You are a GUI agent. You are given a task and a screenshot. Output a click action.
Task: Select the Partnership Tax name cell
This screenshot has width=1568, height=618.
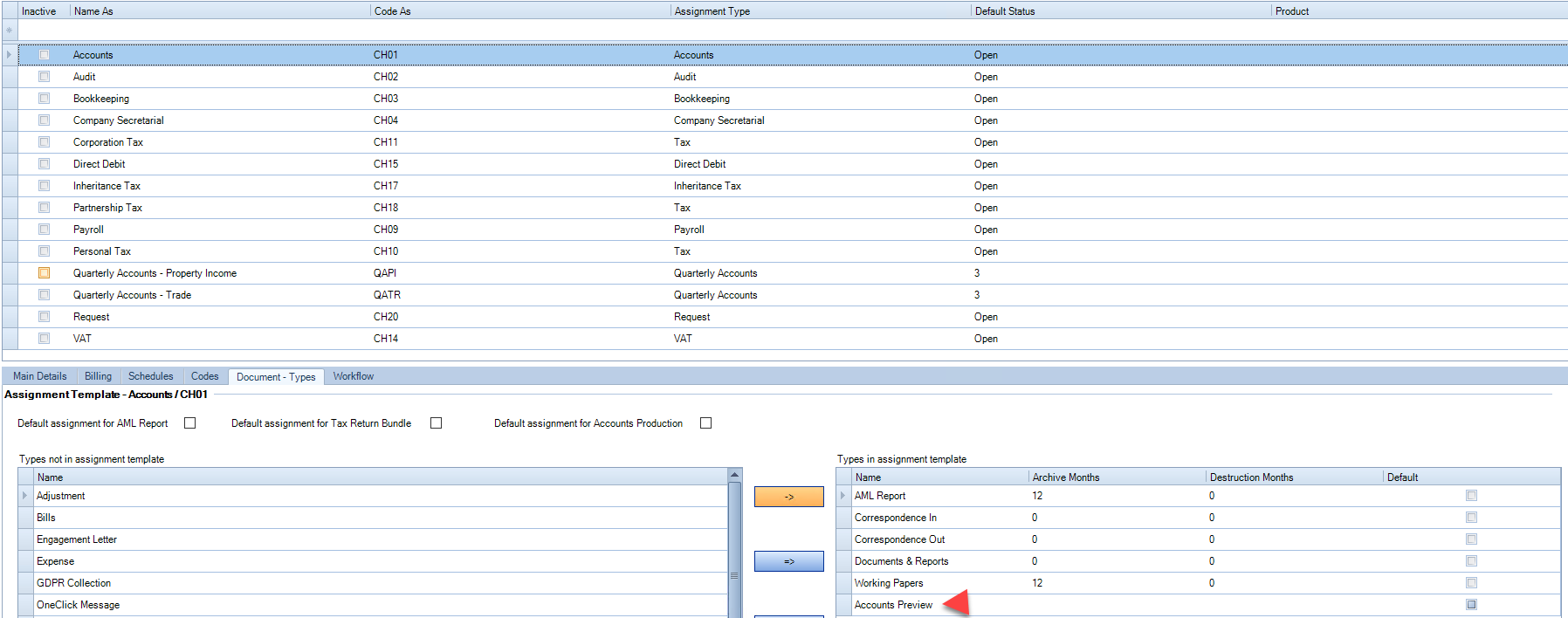(107, 208)
